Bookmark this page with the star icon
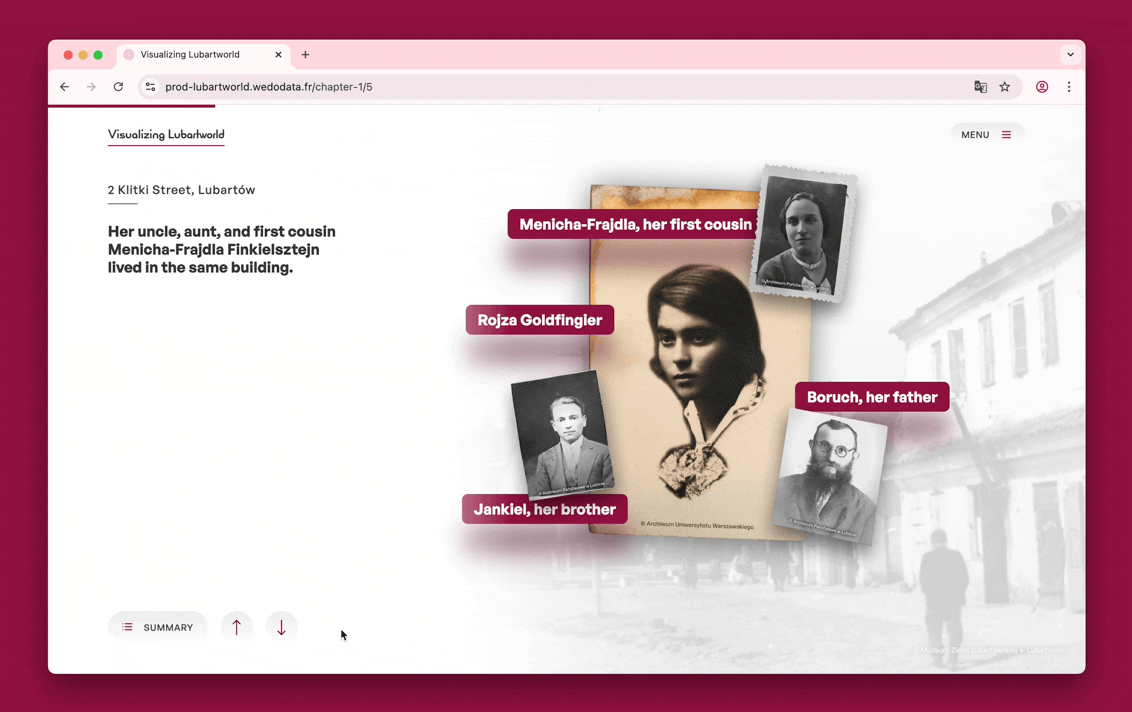This screenshot has height=712, width=1132. point(1005,87)
